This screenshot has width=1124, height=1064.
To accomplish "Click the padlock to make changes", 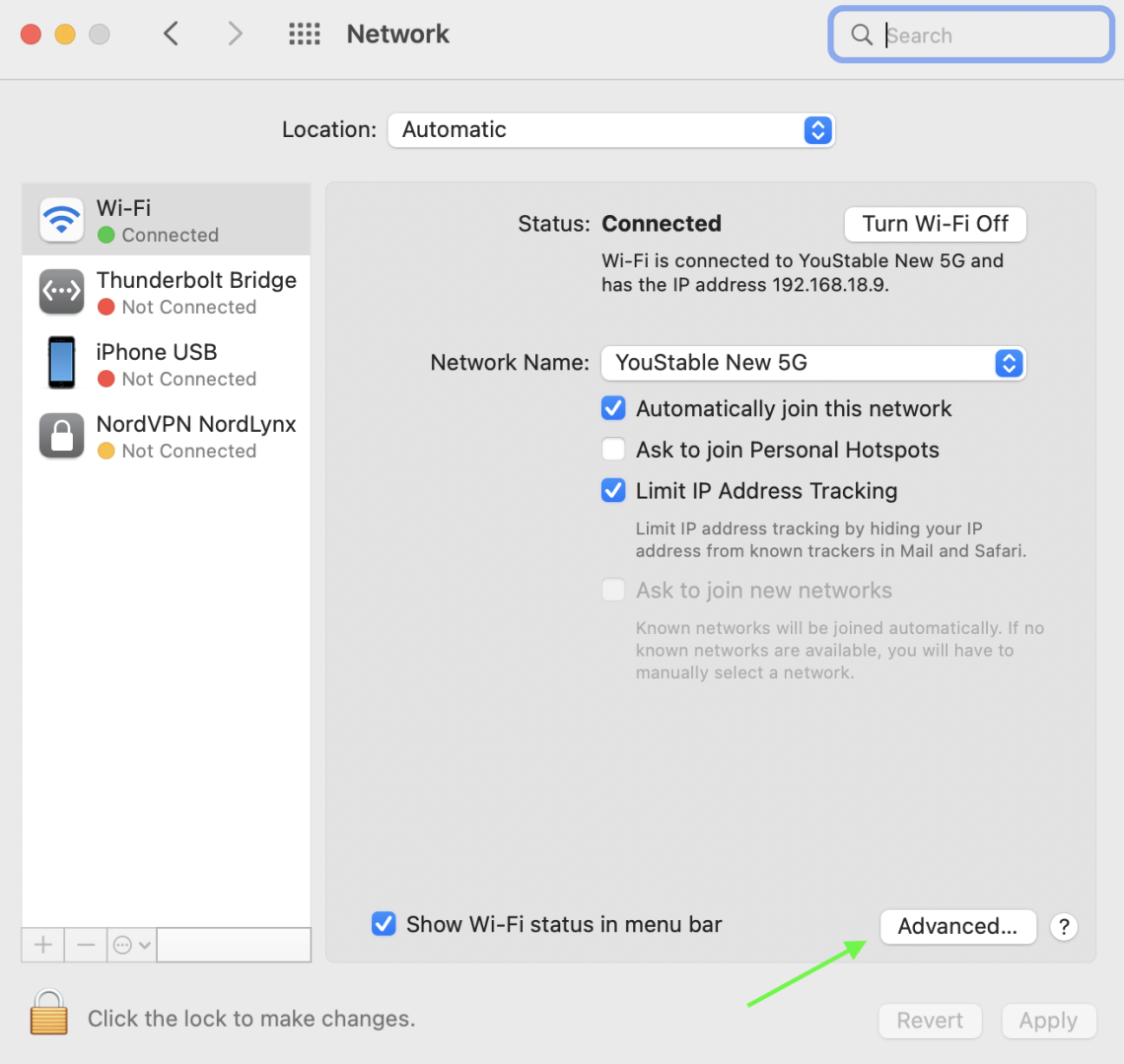I will [48, 1012].
